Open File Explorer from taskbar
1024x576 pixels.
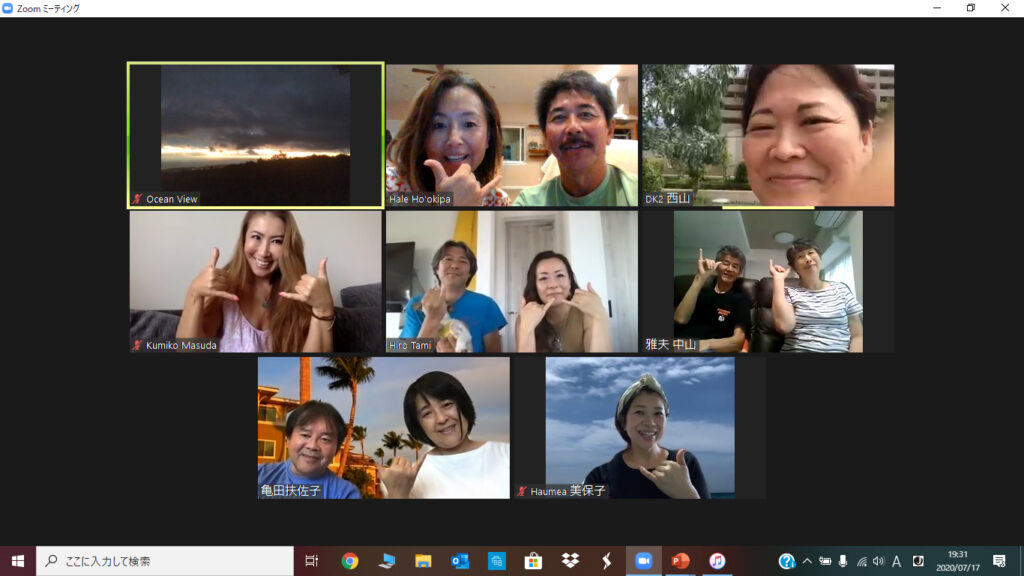pos(423,561)
